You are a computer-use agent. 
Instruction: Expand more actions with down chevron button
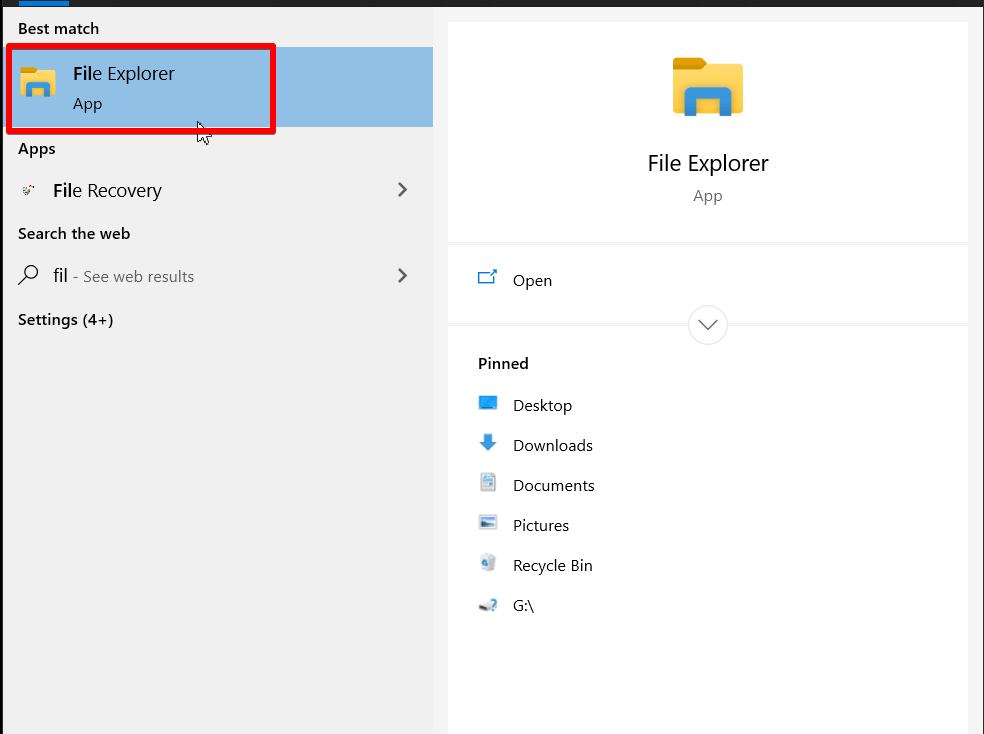coord(708,325)
